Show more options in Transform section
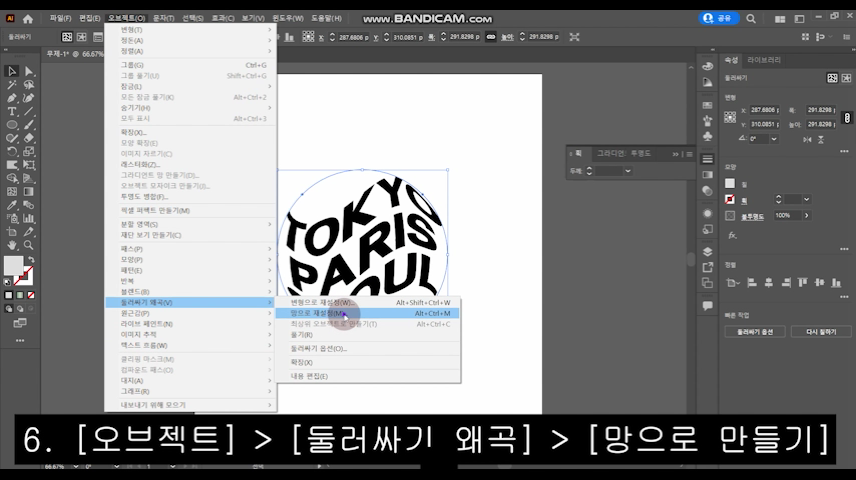Screen dimensions: 856x480 point(844,151)
